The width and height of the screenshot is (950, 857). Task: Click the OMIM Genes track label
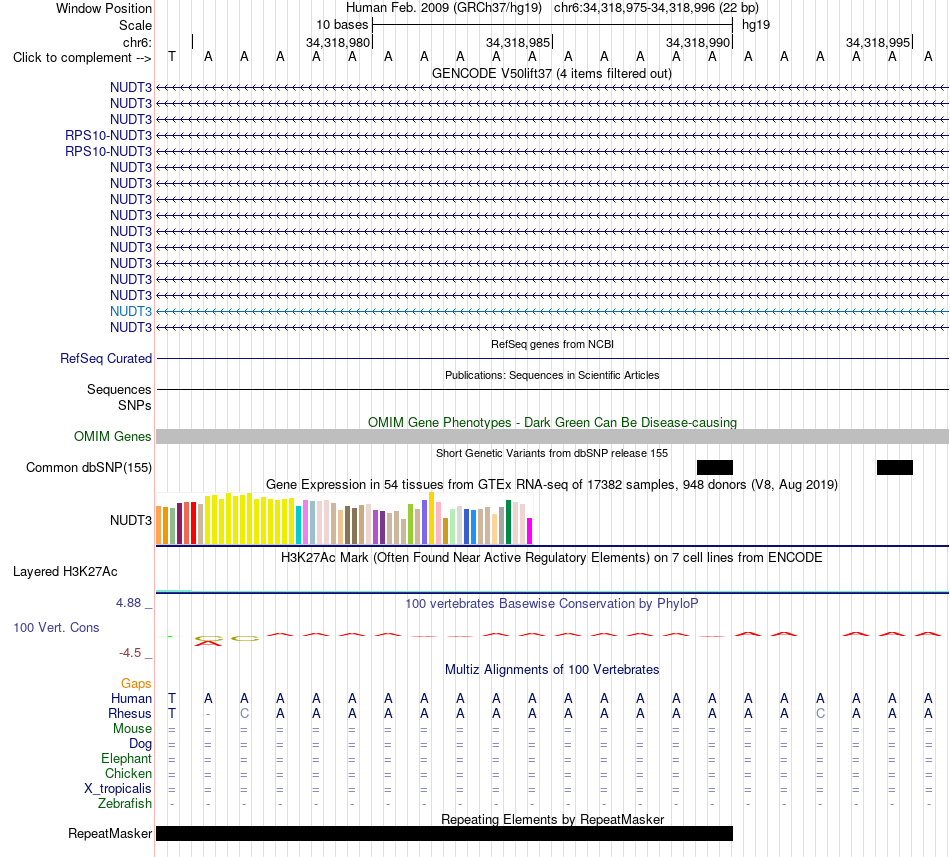click(x=112, y=436)
